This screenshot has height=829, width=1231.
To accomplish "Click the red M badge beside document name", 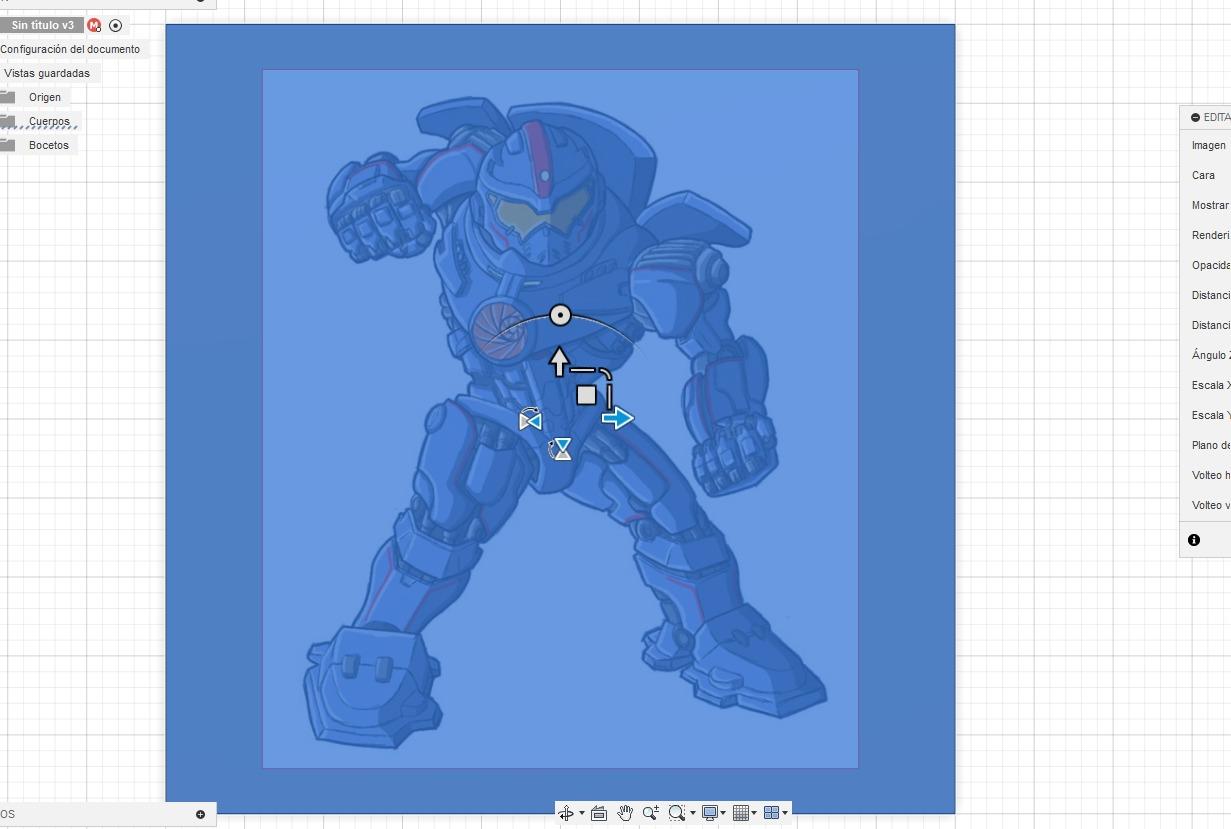I will (x=94, y=25).
